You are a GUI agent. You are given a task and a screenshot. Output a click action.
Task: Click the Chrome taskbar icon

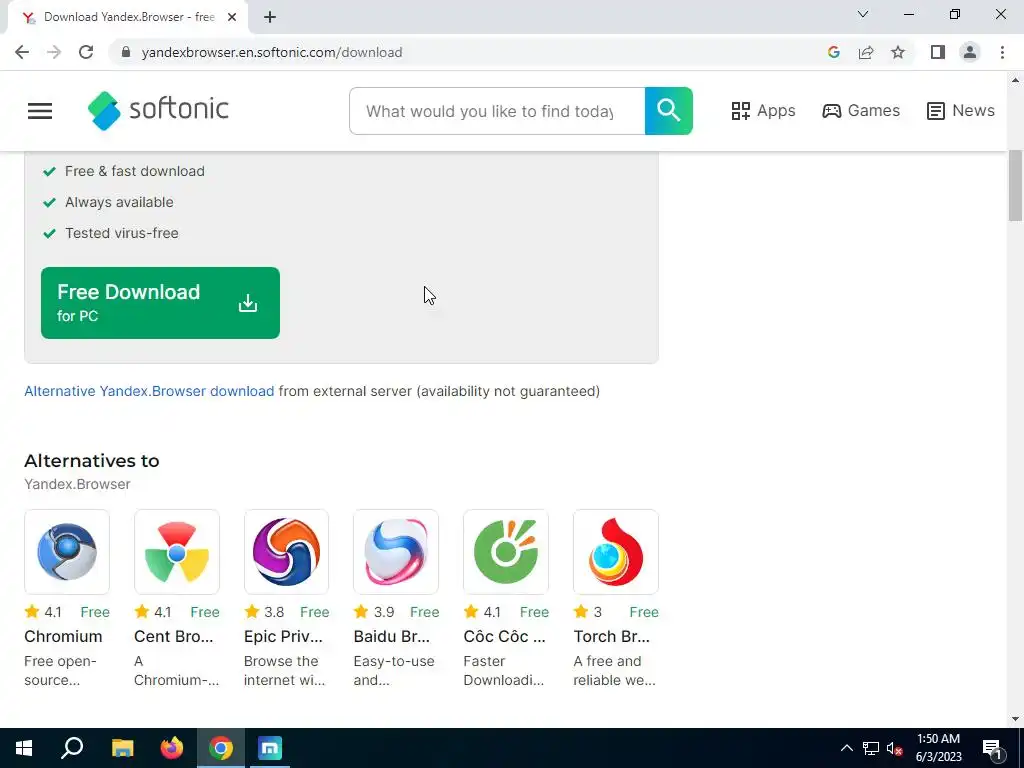221,748
